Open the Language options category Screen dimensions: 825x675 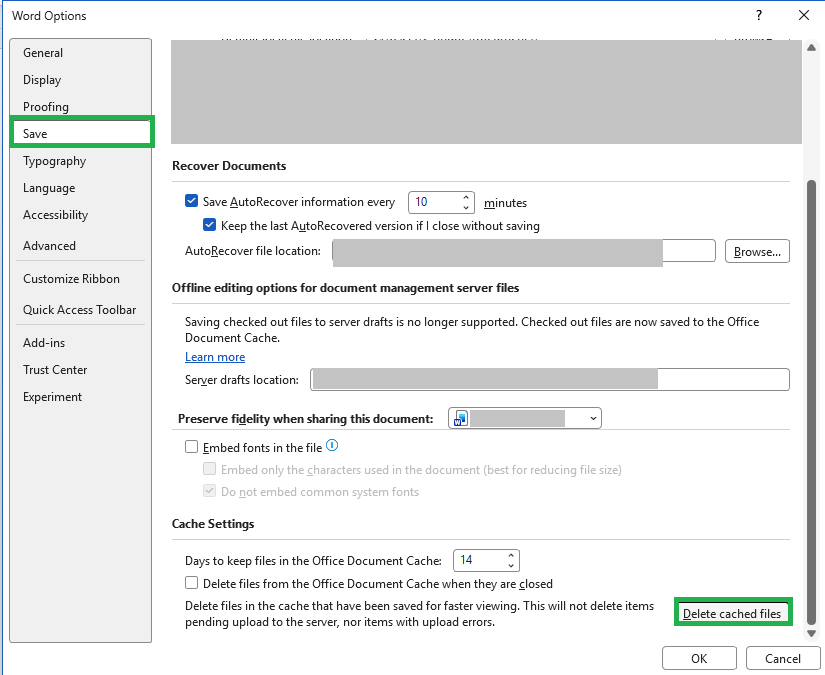point(81,188)
